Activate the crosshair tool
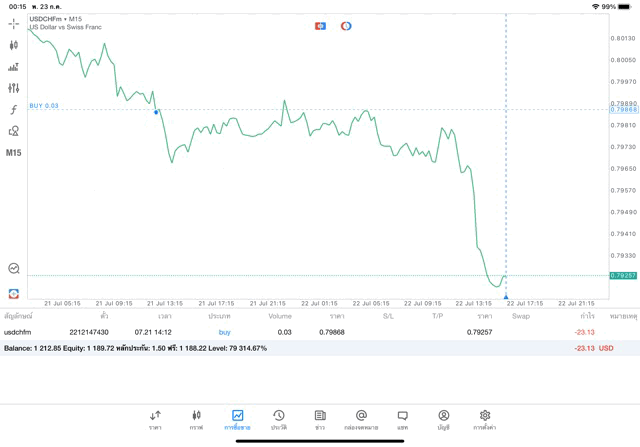Viewport: 640px width, 447px height. (13, 23)
